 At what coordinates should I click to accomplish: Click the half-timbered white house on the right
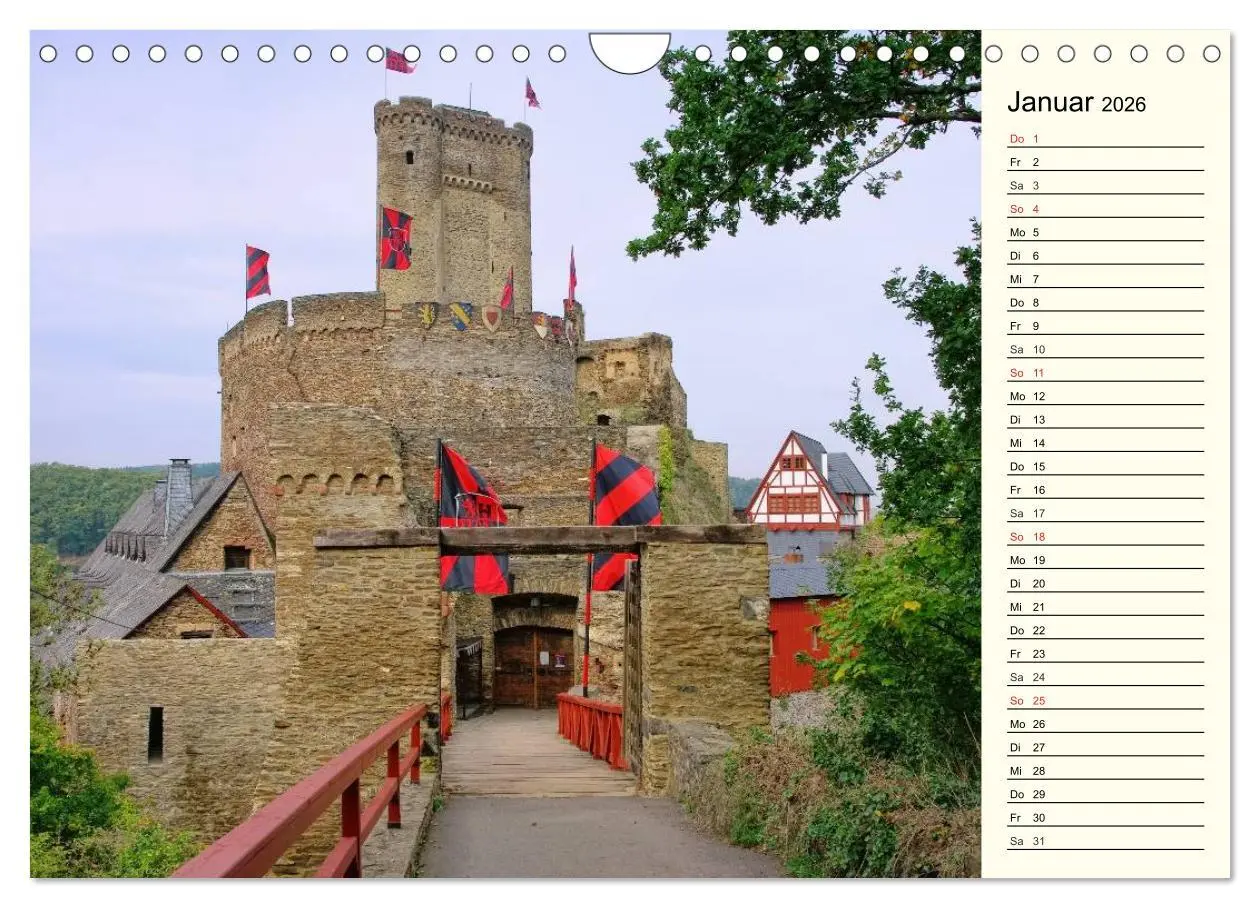coord(795,487)
